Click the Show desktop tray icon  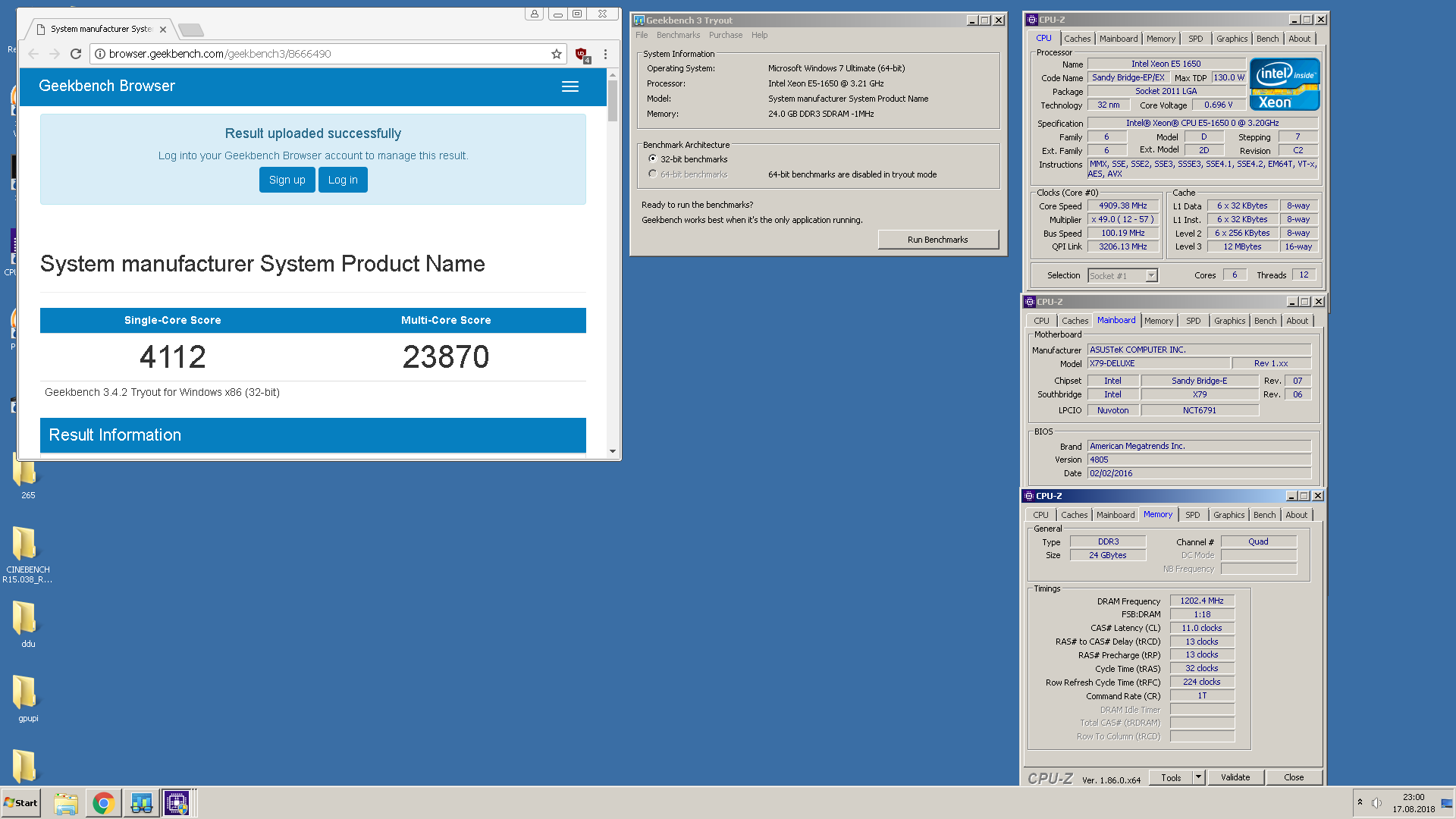pos(1446,803)
